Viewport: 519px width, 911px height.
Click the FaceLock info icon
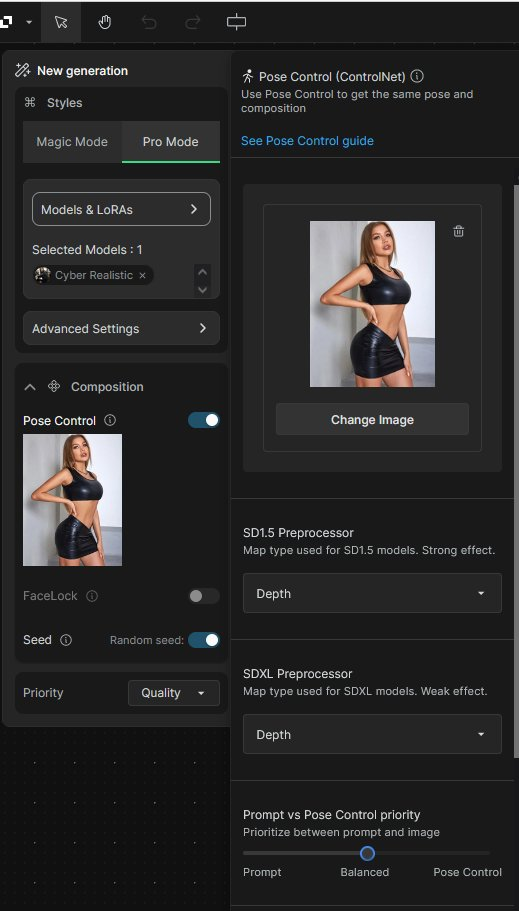[x=92, y=596]
